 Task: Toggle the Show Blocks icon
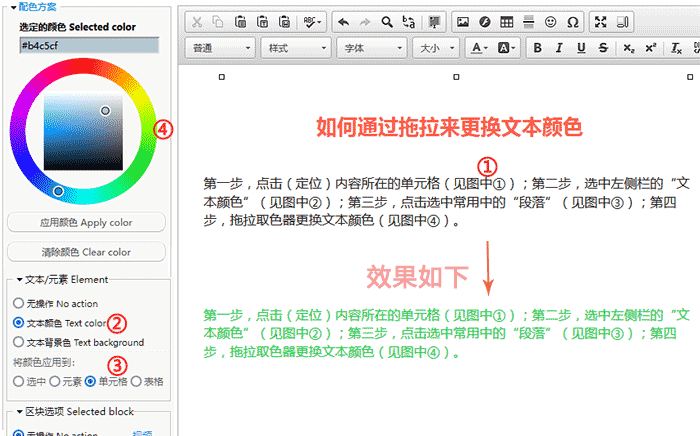tap(623, 22)
